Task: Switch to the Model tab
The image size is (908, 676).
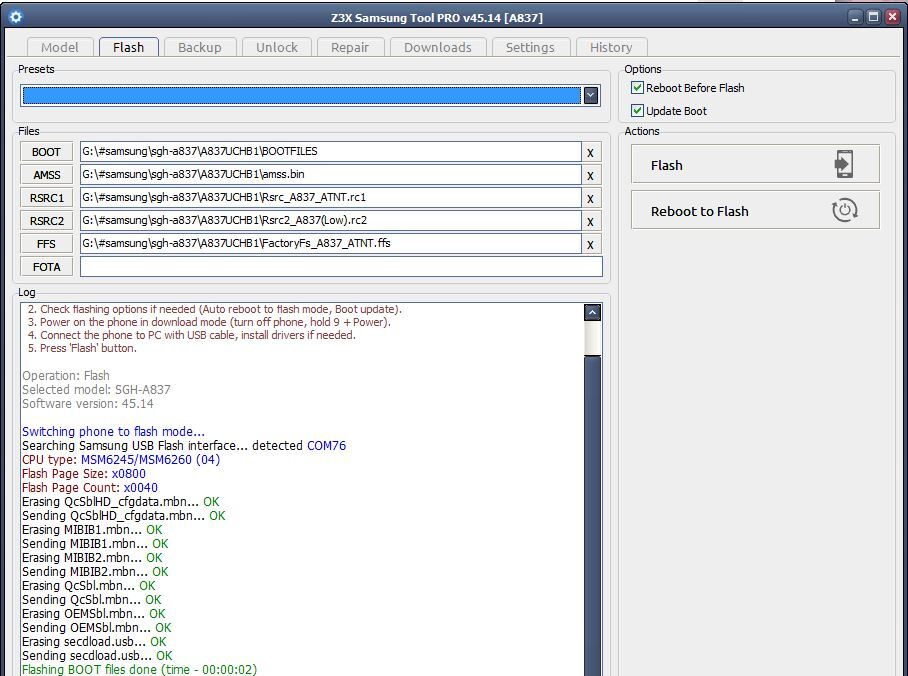Action: pyautogui.click(x=60, y=47)
